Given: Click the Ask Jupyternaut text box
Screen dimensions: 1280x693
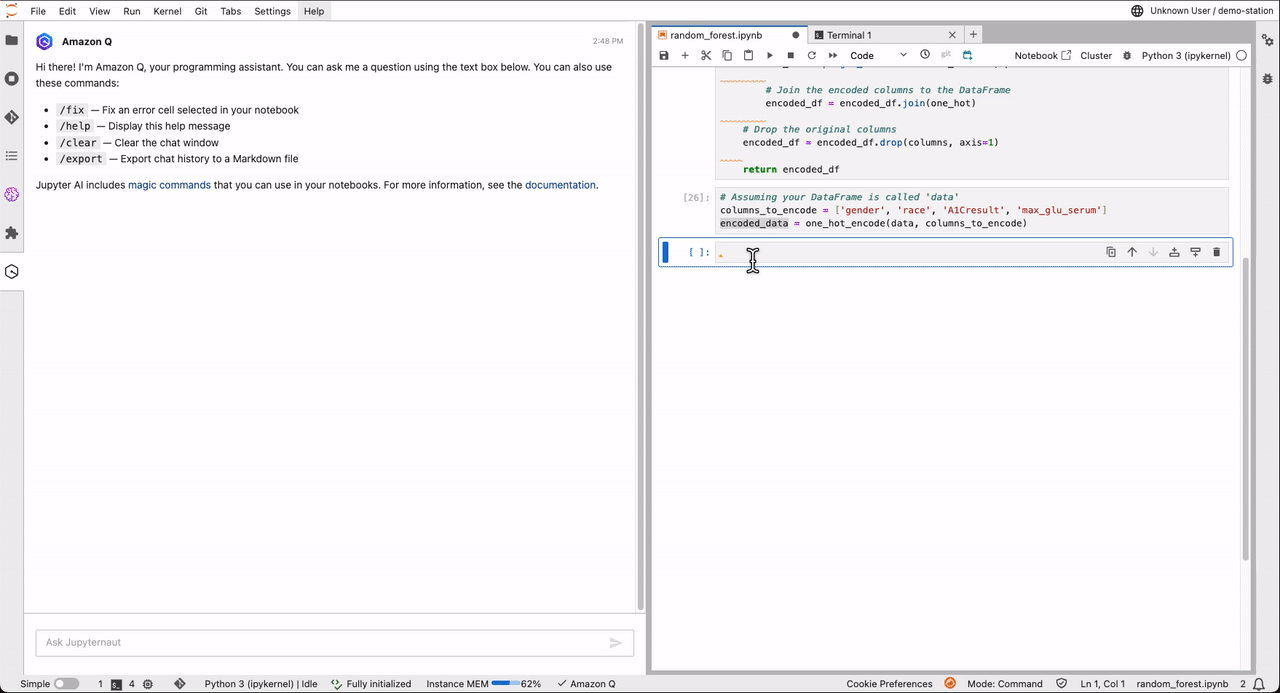Looking at the screenshot, I should click(320, 643).
